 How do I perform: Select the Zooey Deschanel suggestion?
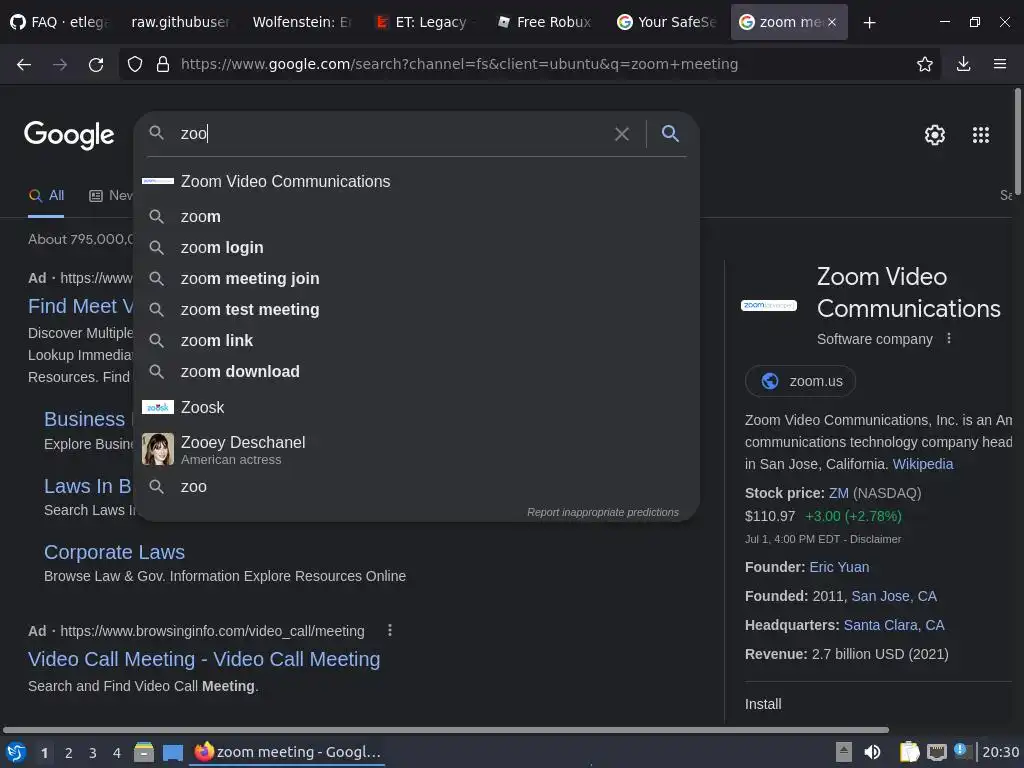(416, 449)
